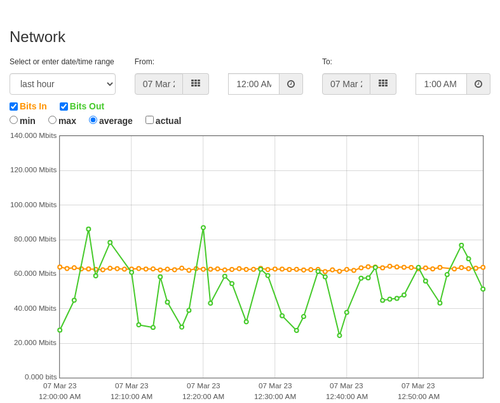The width and height of the screenshot is (500, 403).
Task: Click the To time field 1:00 AM
Action: tap(441, 84)
